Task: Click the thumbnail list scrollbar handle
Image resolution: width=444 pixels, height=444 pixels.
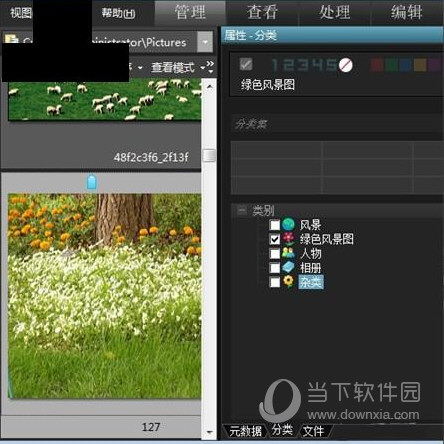Action: pyautogui.click(x=209, y=155)
